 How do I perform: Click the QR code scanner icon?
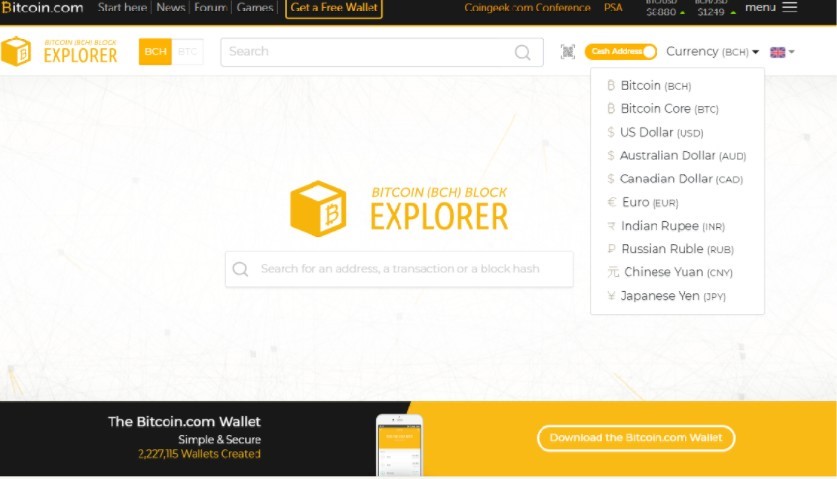click(x=567, y=52)
